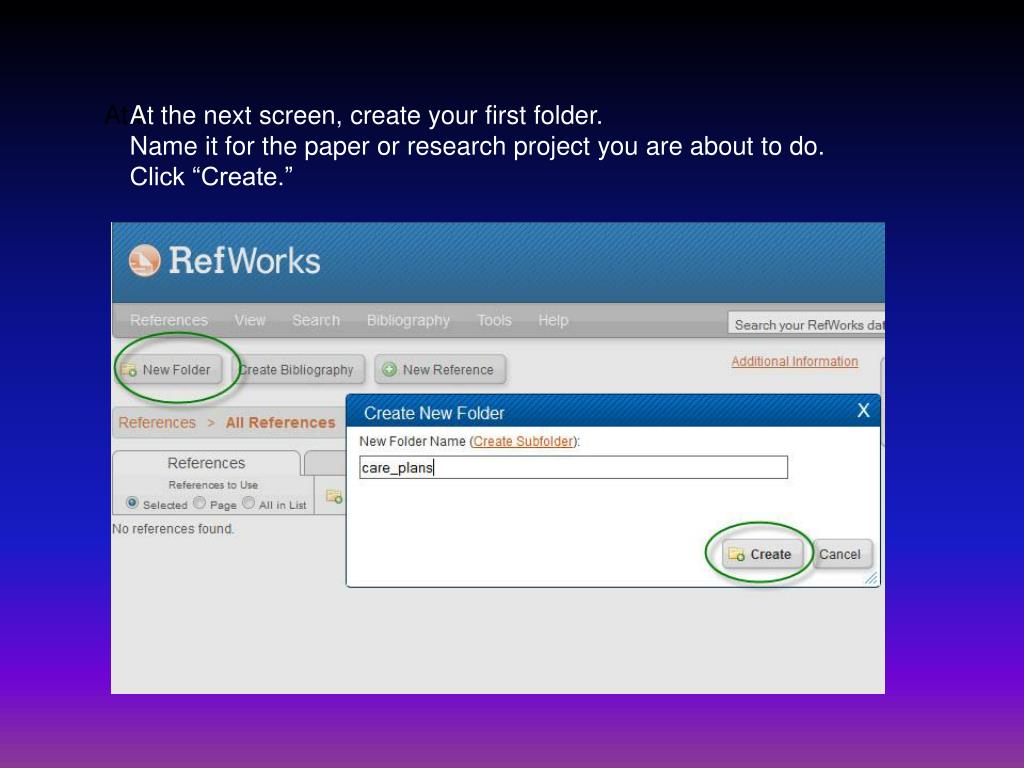Open the Search menu
Image resolution: width=1024 pixels, height=768 pixels.
315,321
